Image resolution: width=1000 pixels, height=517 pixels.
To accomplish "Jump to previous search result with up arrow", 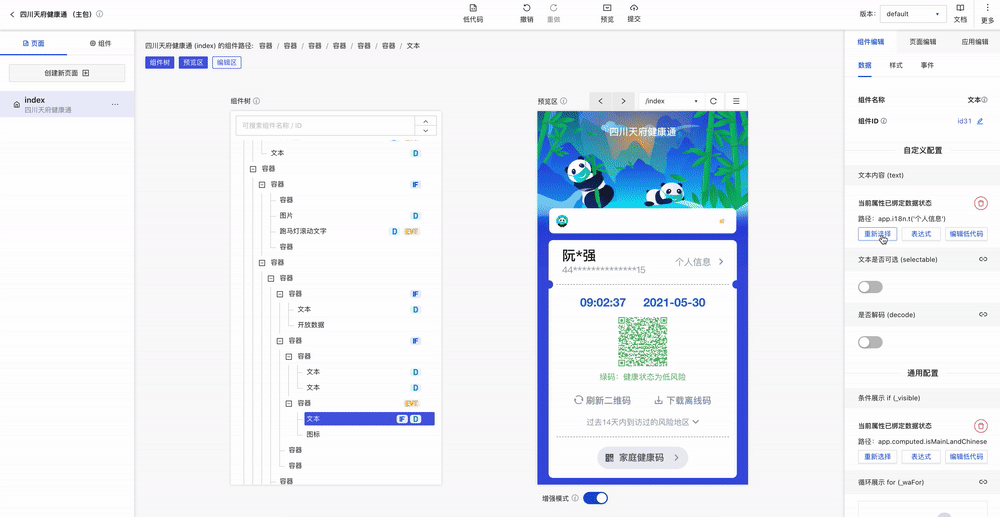I will click(x=425, y=120).
